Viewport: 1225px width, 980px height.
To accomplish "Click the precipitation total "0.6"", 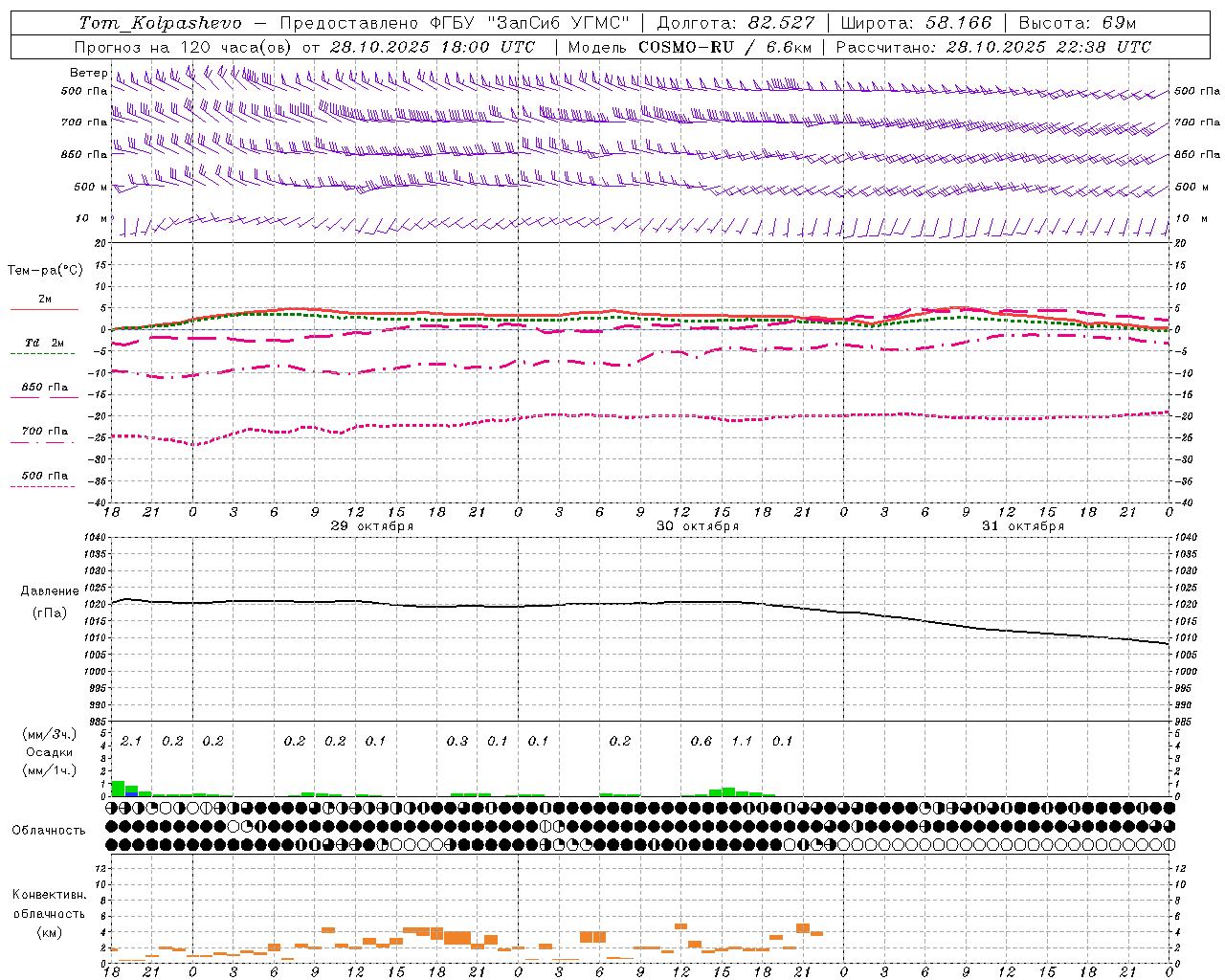I will point(702,742).
